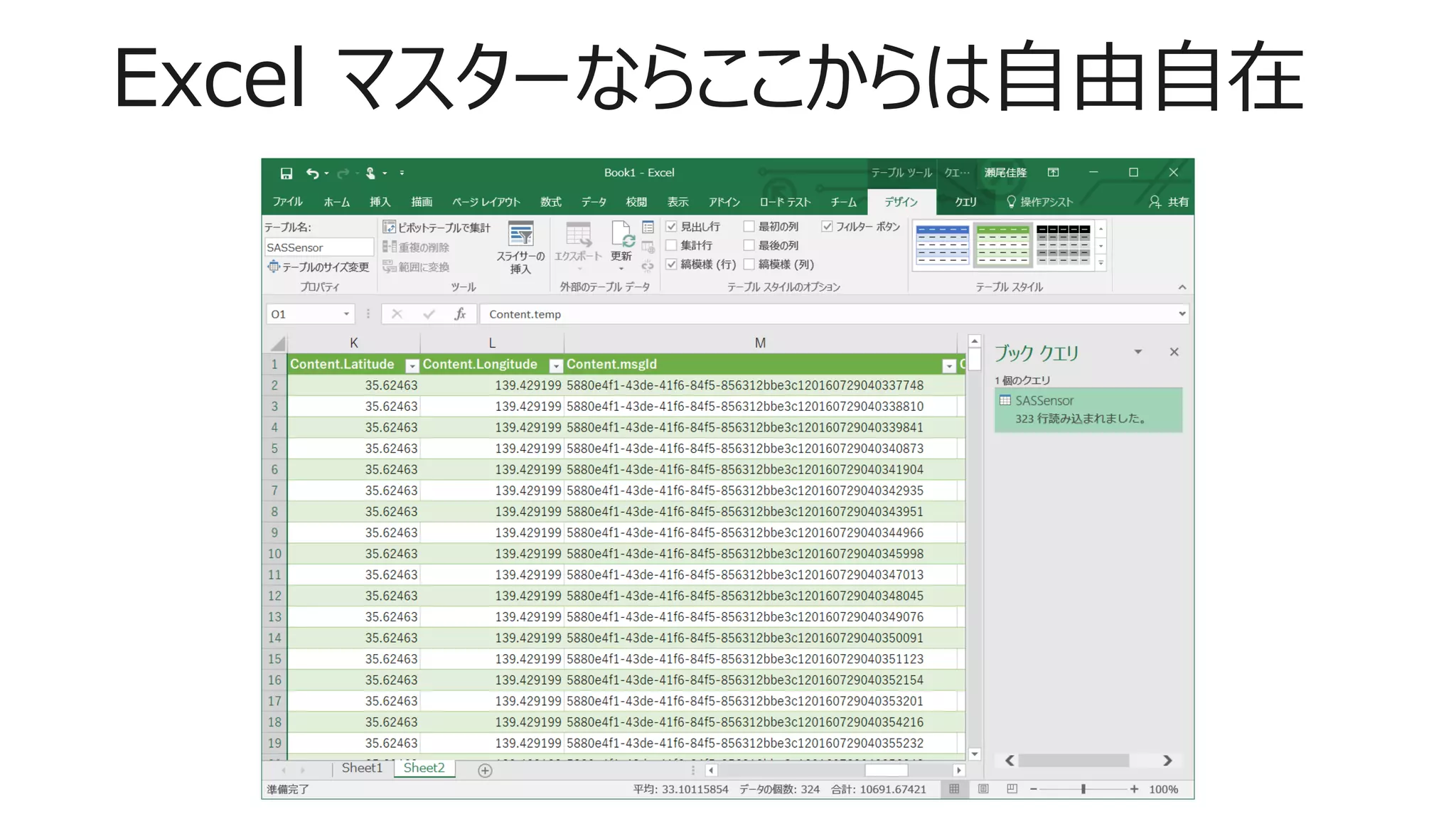Open the undo history dropdown
The height and width of the screenshot is (819, 1456).
[326, 173]
